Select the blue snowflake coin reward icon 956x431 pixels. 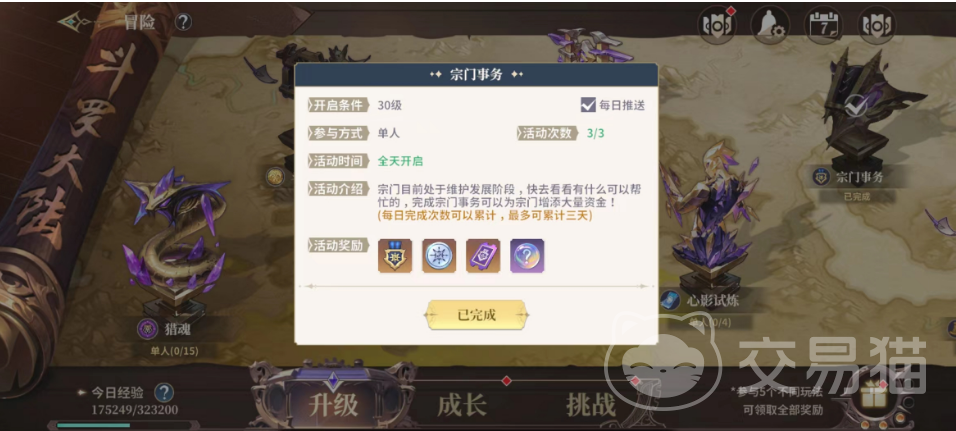click(439, 256)
